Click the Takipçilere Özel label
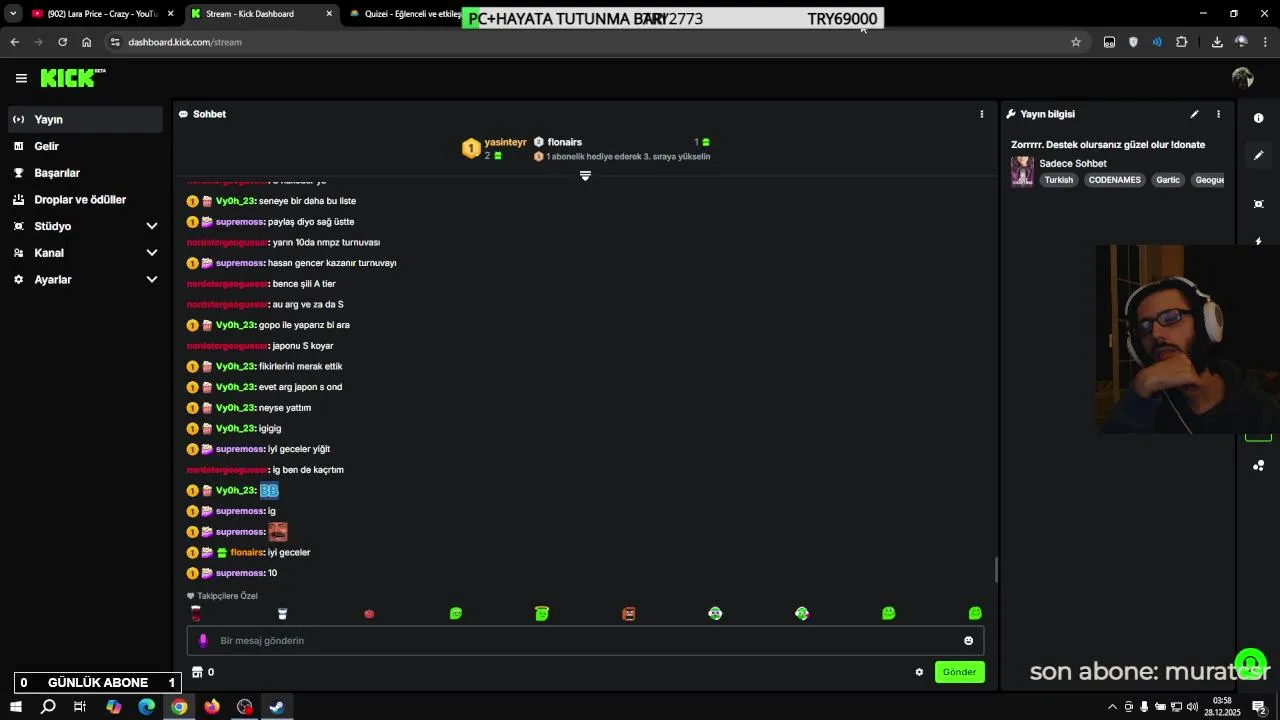The height and width of the screenshot is (720, 1280). point(227,596)
